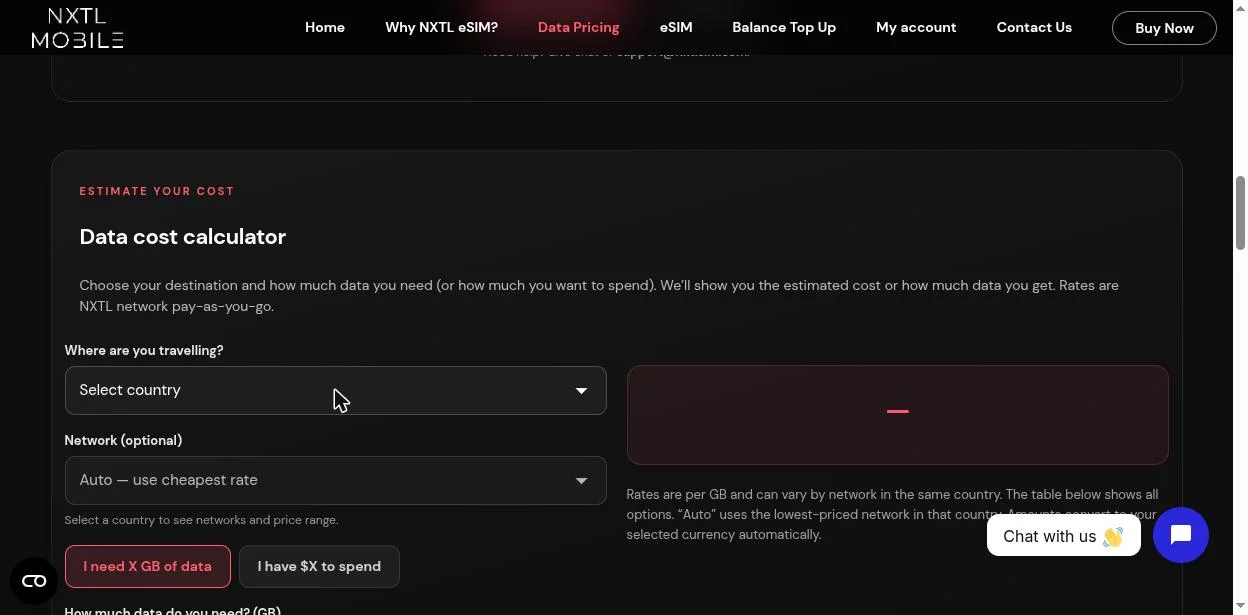This screenshot has width=1248, height=615.
Task: Click the estimated cost result box
Action: [897, 415]
